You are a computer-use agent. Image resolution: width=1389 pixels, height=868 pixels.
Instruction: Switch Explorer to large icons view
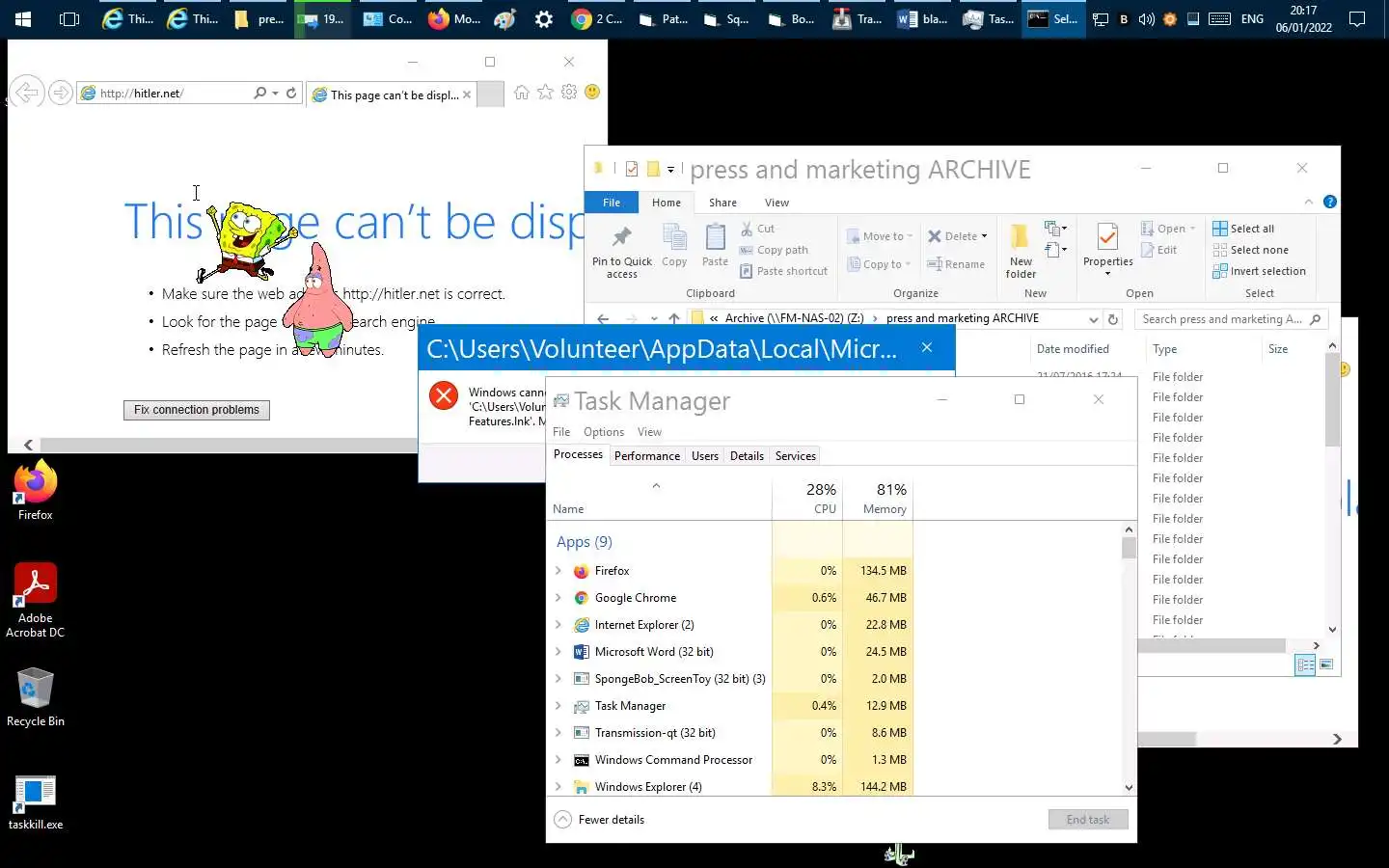pyautogui.click(x=1326, y=665)
